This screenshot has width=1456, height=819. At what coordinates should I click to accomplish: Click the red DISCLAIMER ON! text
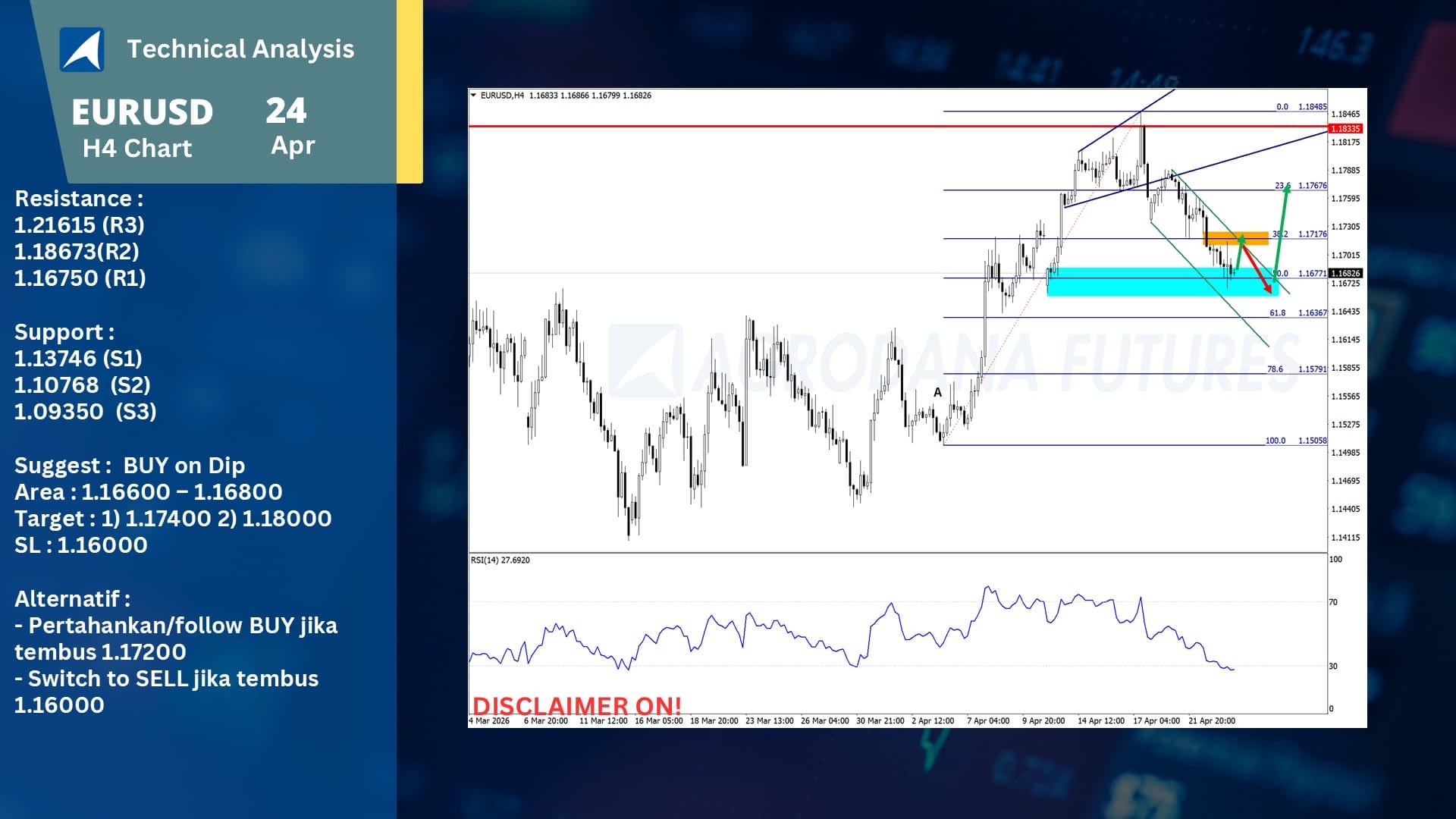(577, 706)
